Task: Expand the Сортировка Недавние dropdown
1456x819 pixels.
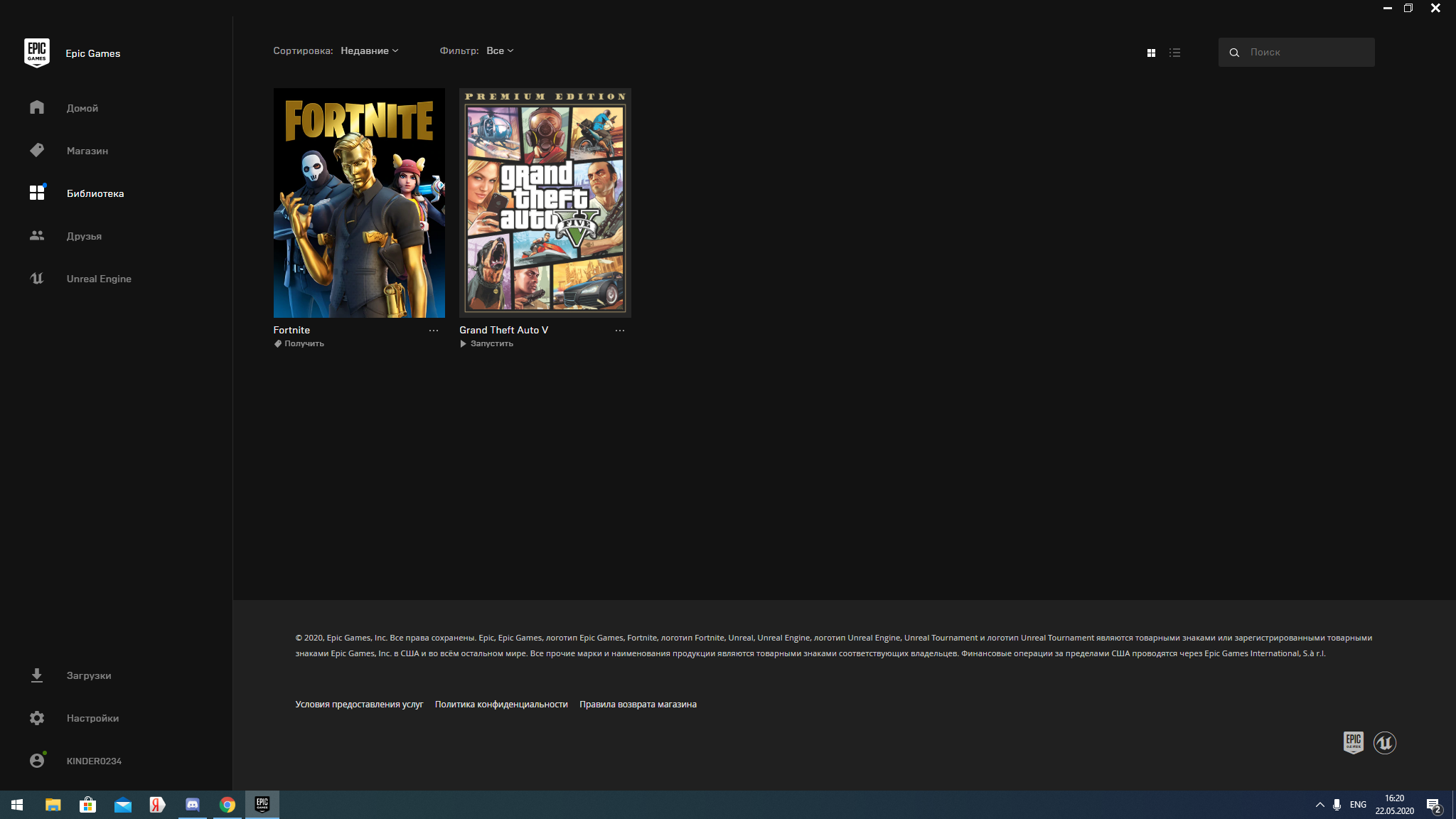Action: pyautogui.click(x=370, y=50)
